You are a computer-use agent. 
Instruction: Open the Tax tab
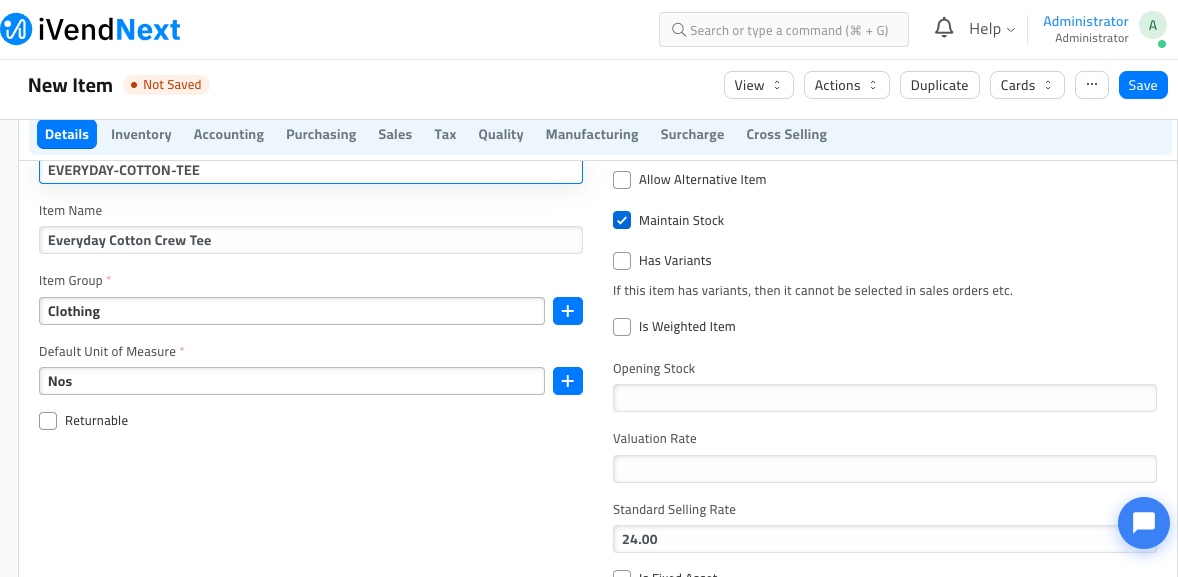pyautogui.click(x=446, y=134)
